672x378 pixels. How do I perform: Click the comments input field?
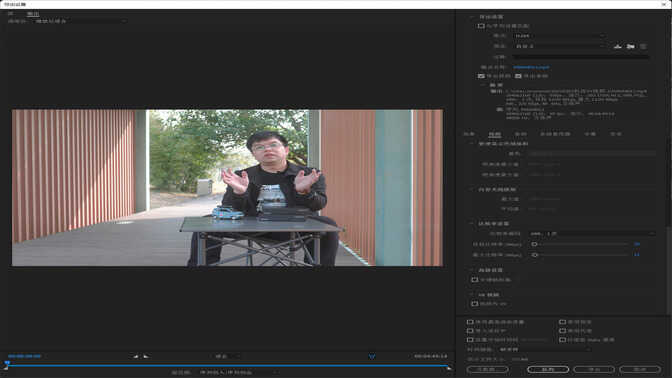(x=581, y=57)
